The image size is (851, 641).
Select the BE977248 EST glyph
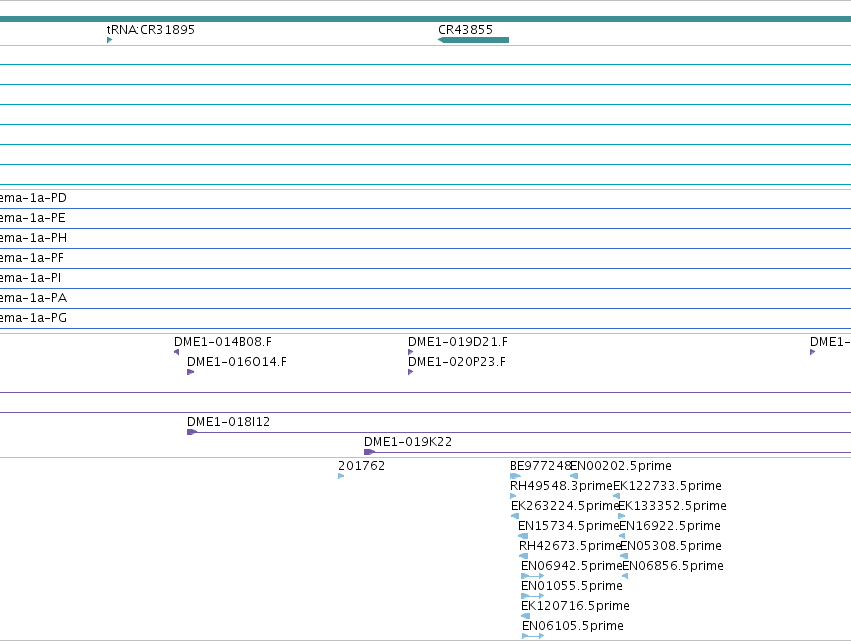click(516, 476)
